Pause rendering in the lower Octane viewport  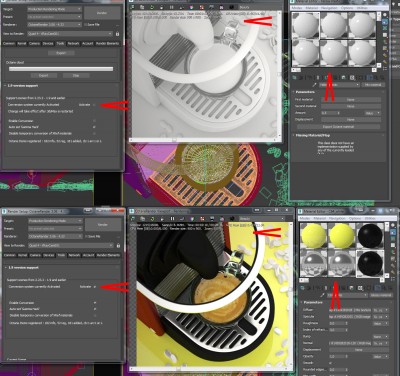172,219
